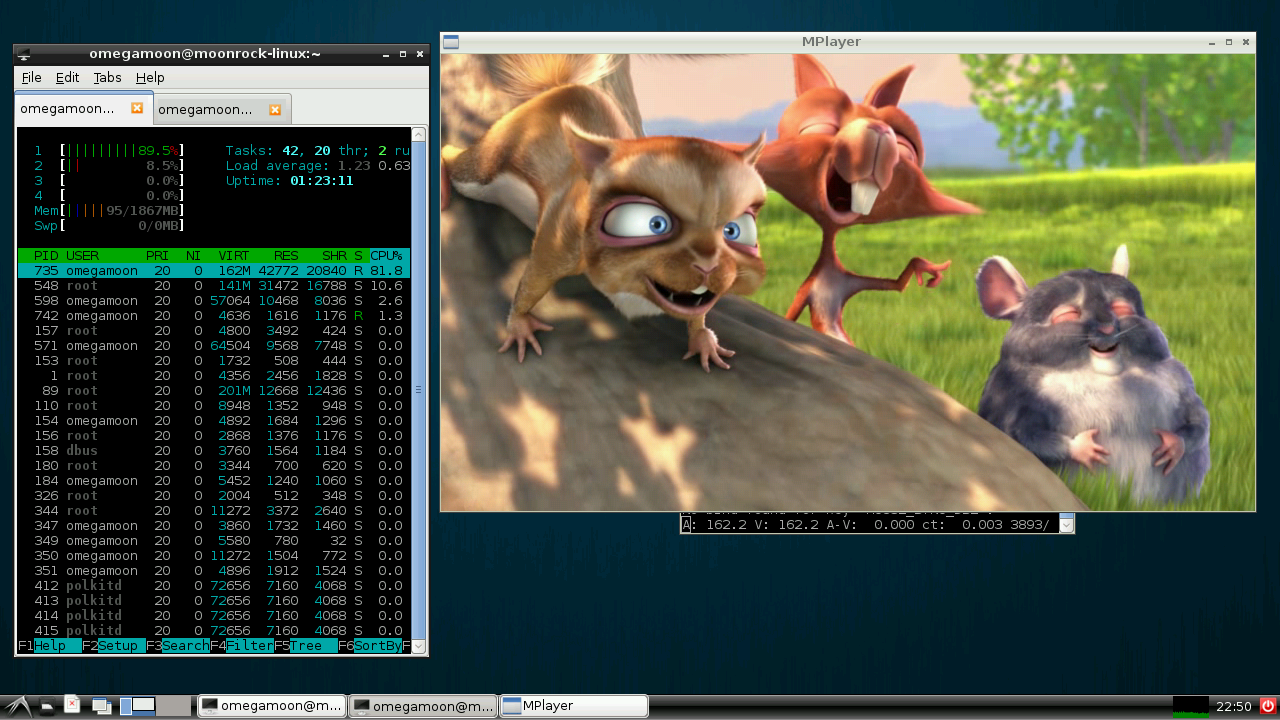1280x720 pixels.
Task: Select the process row with PID 735
Action: (214, 271)
